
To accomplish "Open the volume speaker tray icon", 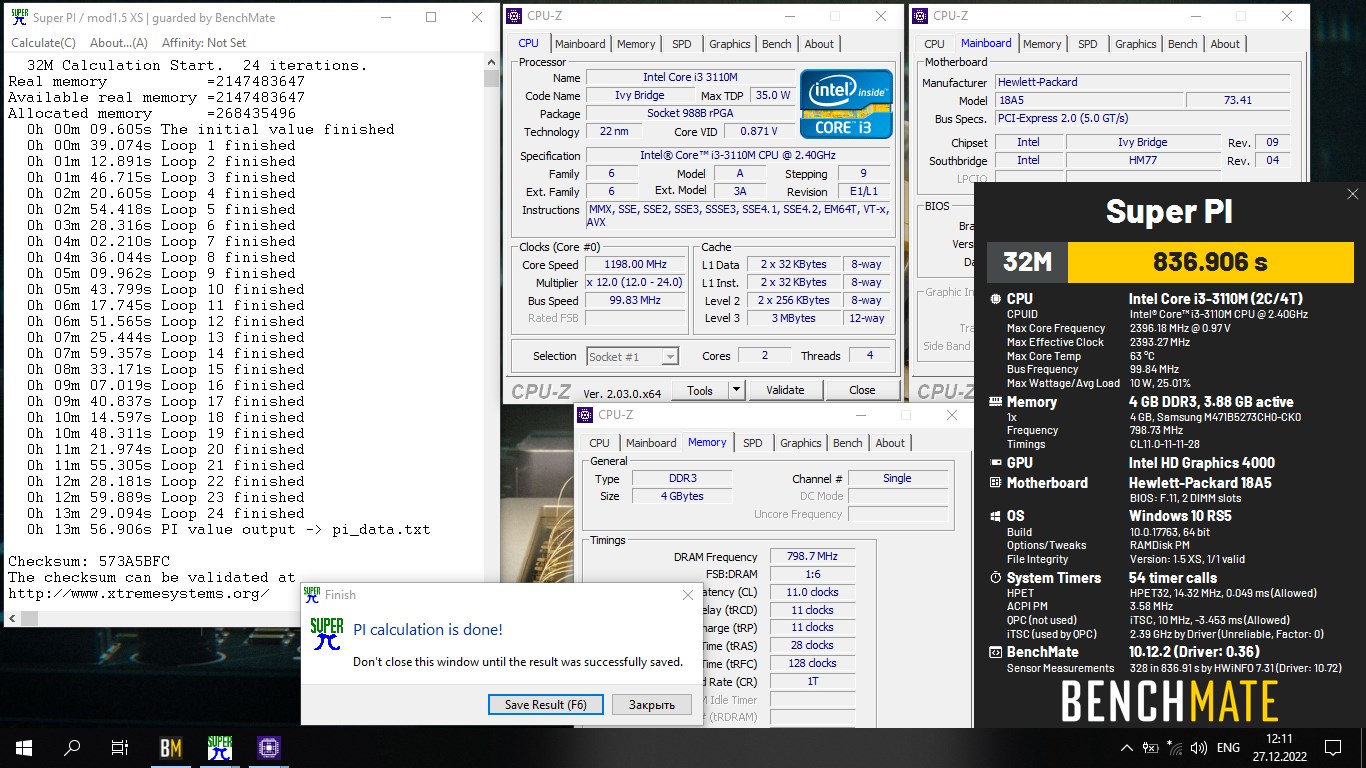I will pos(1198,747).
